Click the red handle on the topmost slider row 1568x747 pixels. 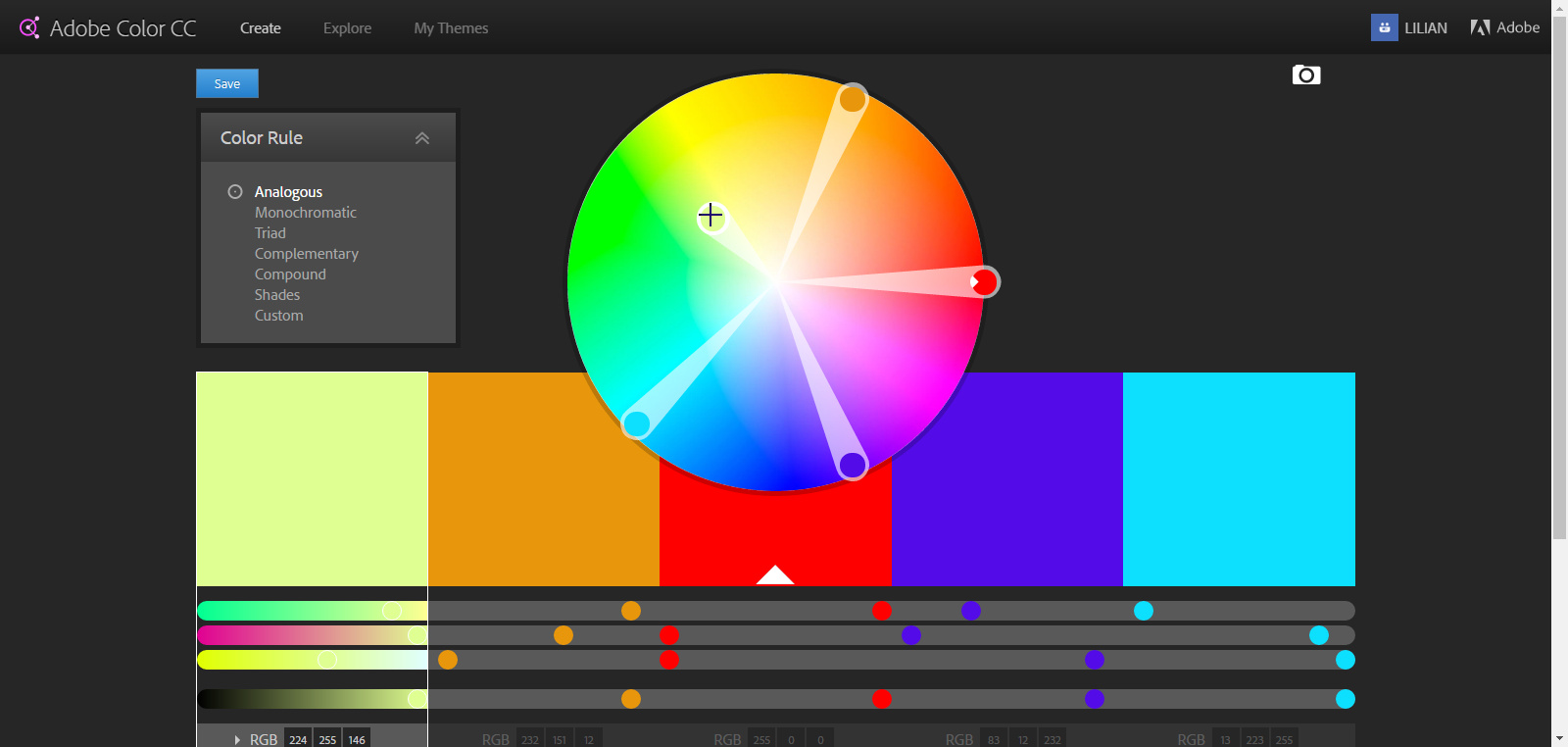point(882,611)
